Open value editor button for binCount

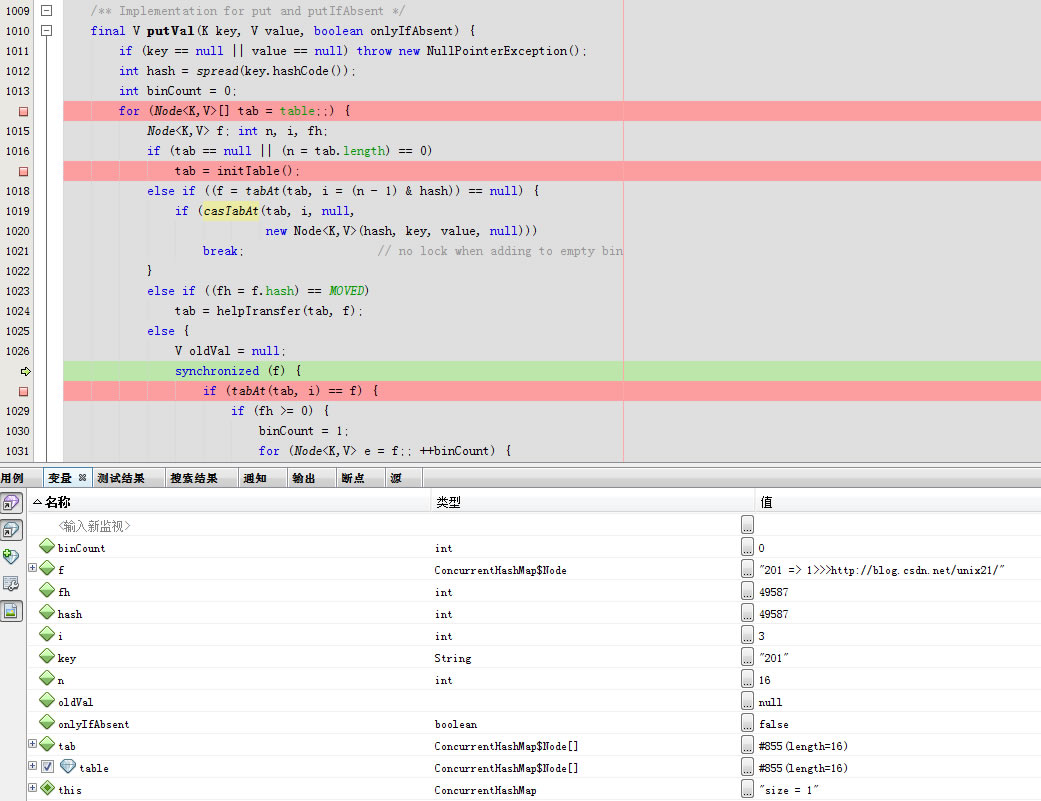pos(748,547)
